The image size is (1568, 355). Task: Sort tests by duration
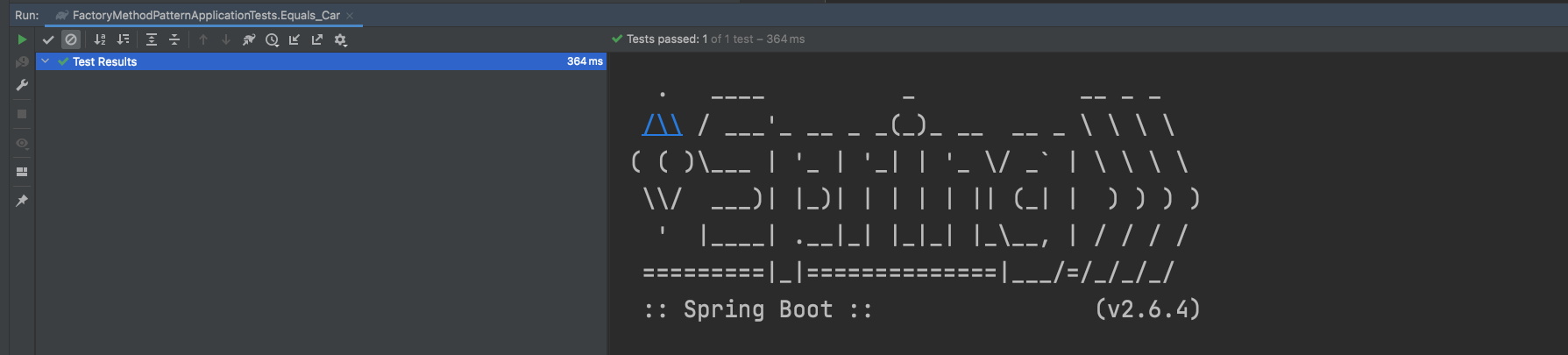pos(123,39)
